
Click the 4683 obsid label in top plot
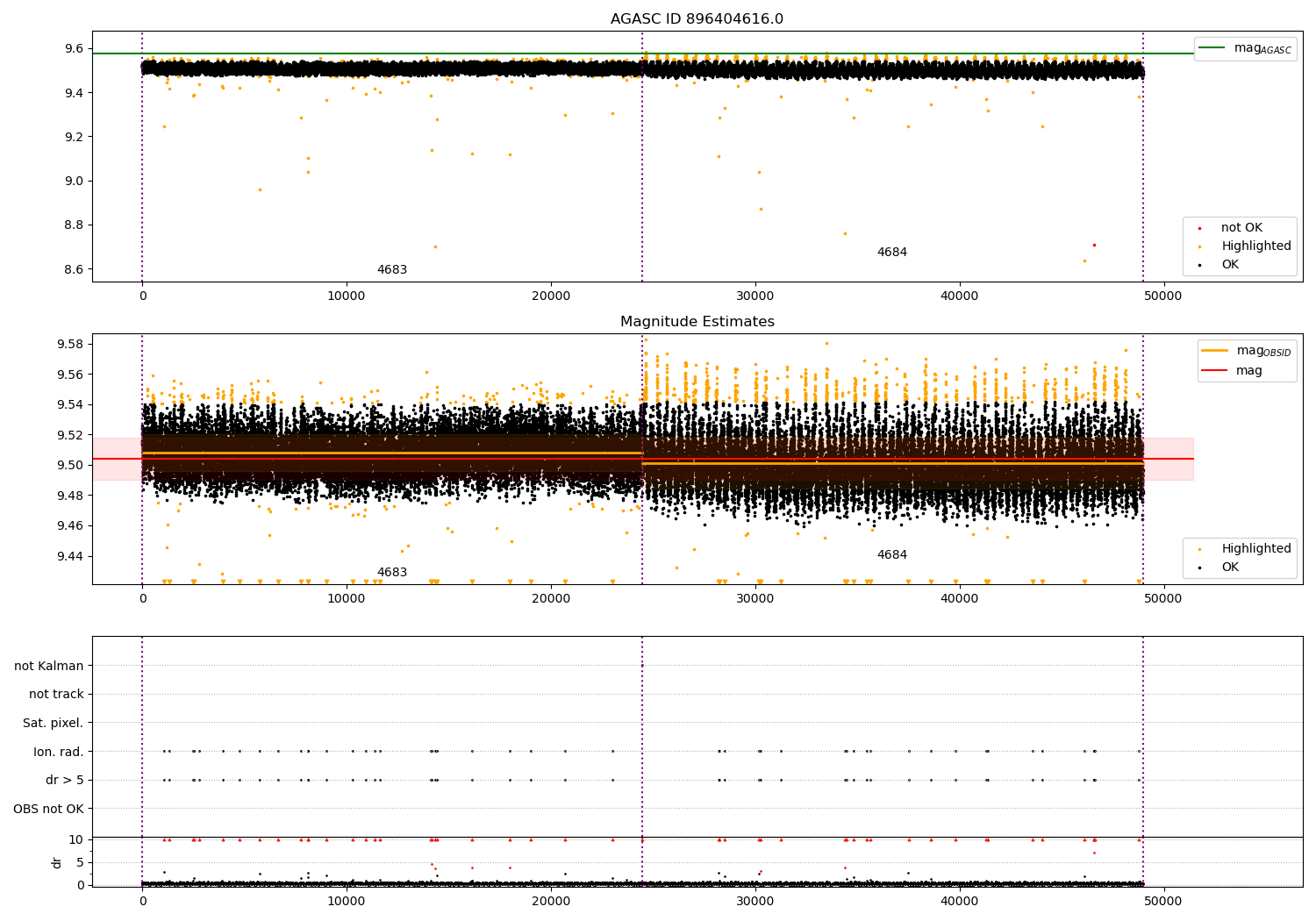point(392,270)
